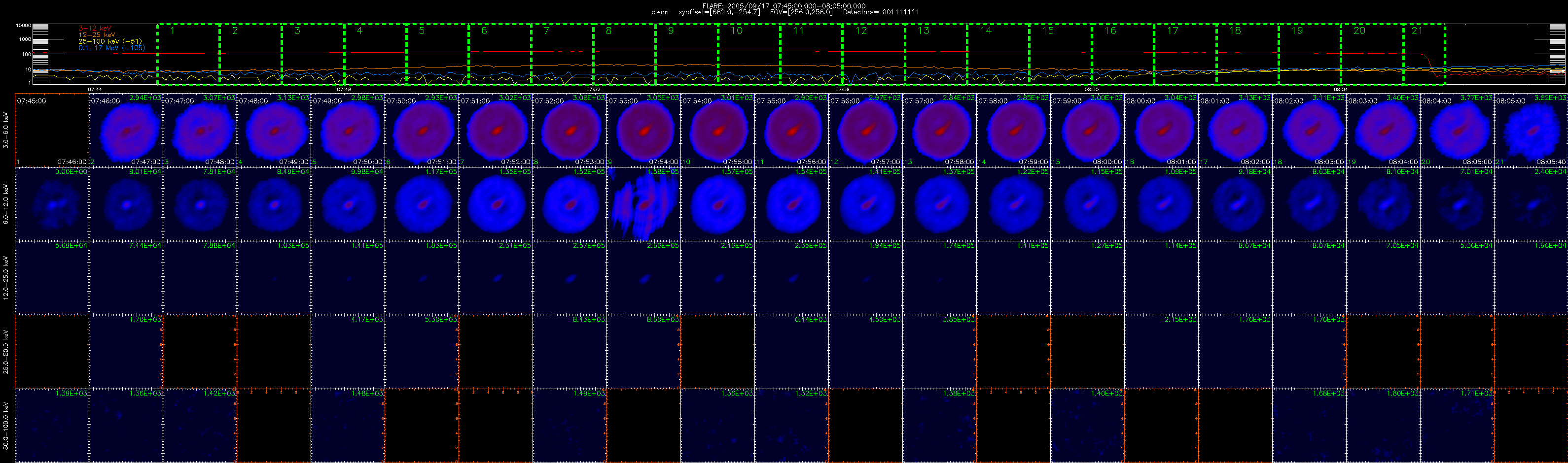Open the 6-12 keV image labeled 8.01E+04
The width and height of the screenshot is (1568, 463).
tap(126, 204)
